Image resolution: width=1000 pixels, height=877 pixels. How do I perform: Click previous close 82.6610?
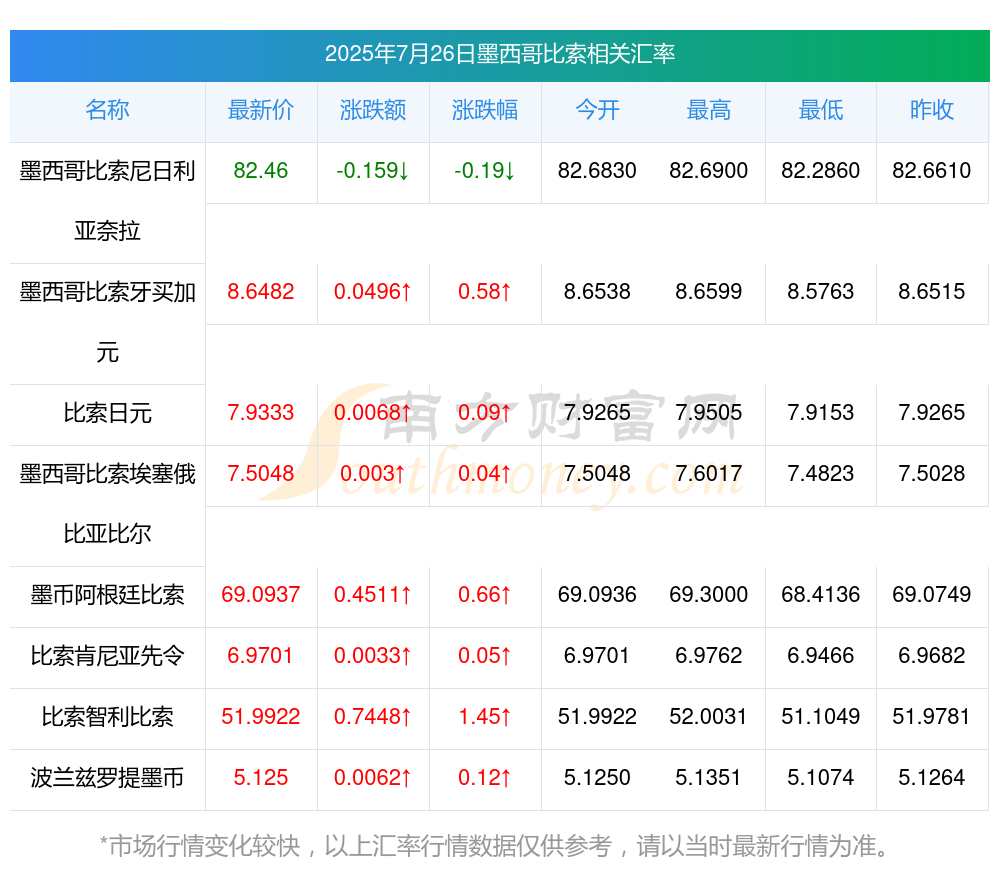932,171
